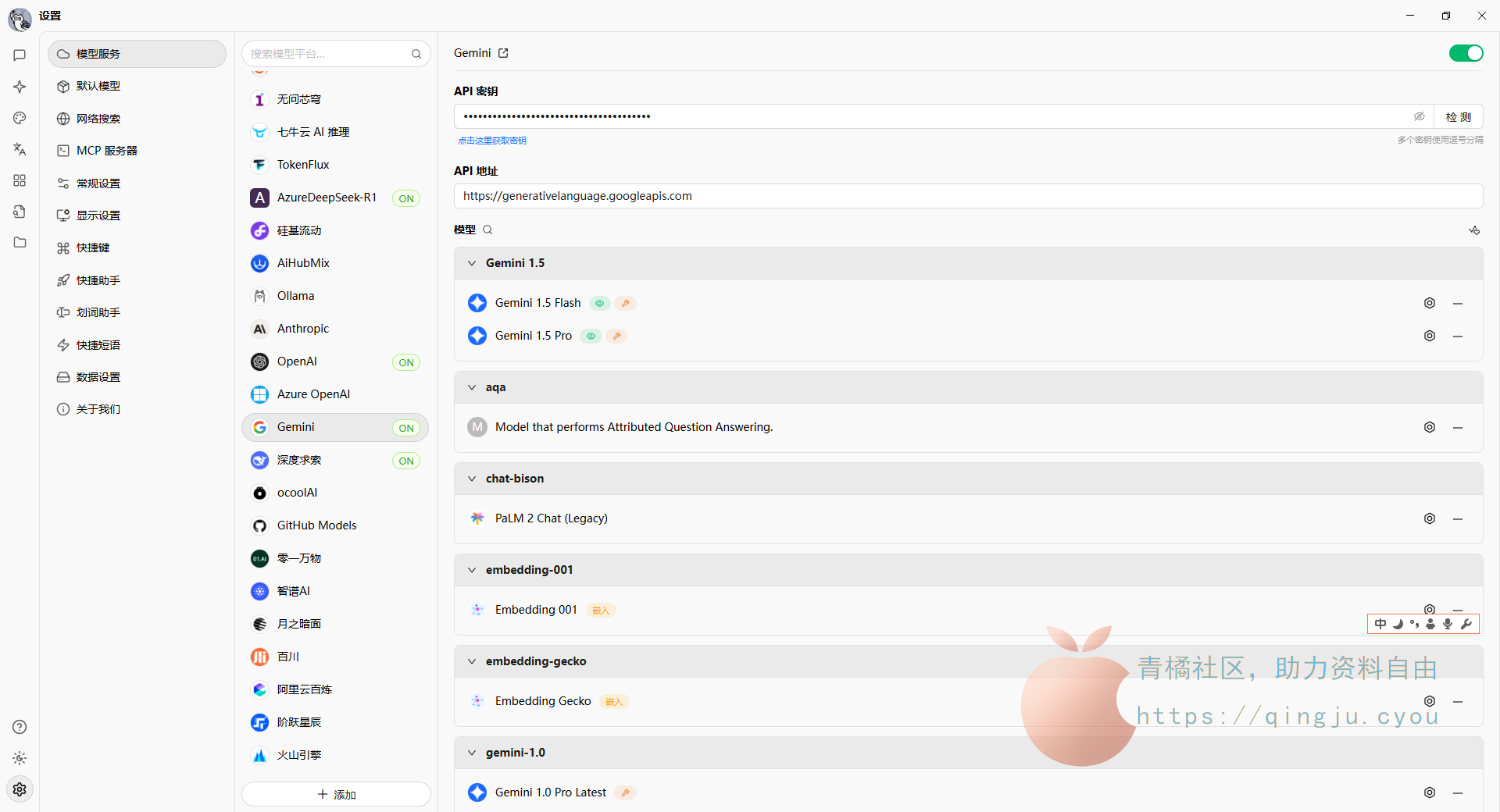Remove the Gemini 1.5 Pro model

click(x=1458, y=336)
